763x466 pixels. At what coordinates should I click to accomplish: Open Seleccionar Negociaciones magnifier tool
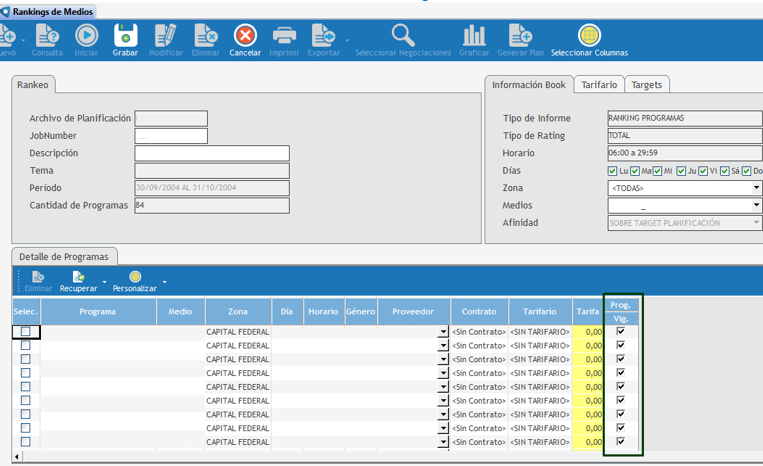click(403, 37)
